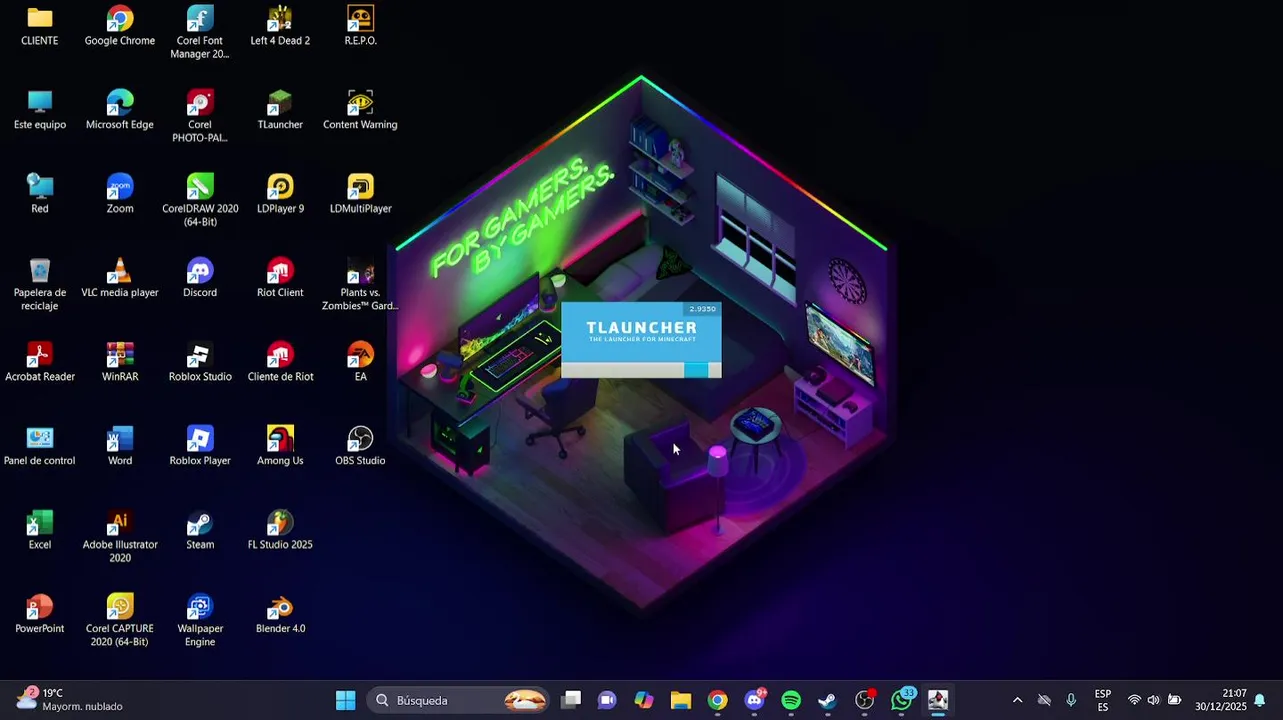The width and height of the screenshot is (1283, 720).
Task: Select the Adobe Illustrator 2020 icon
Action: click(120, 536)
